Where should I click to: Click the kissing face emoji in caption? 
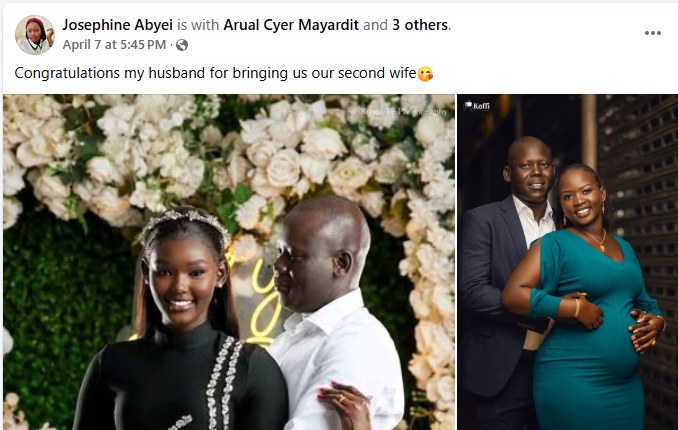425,74
